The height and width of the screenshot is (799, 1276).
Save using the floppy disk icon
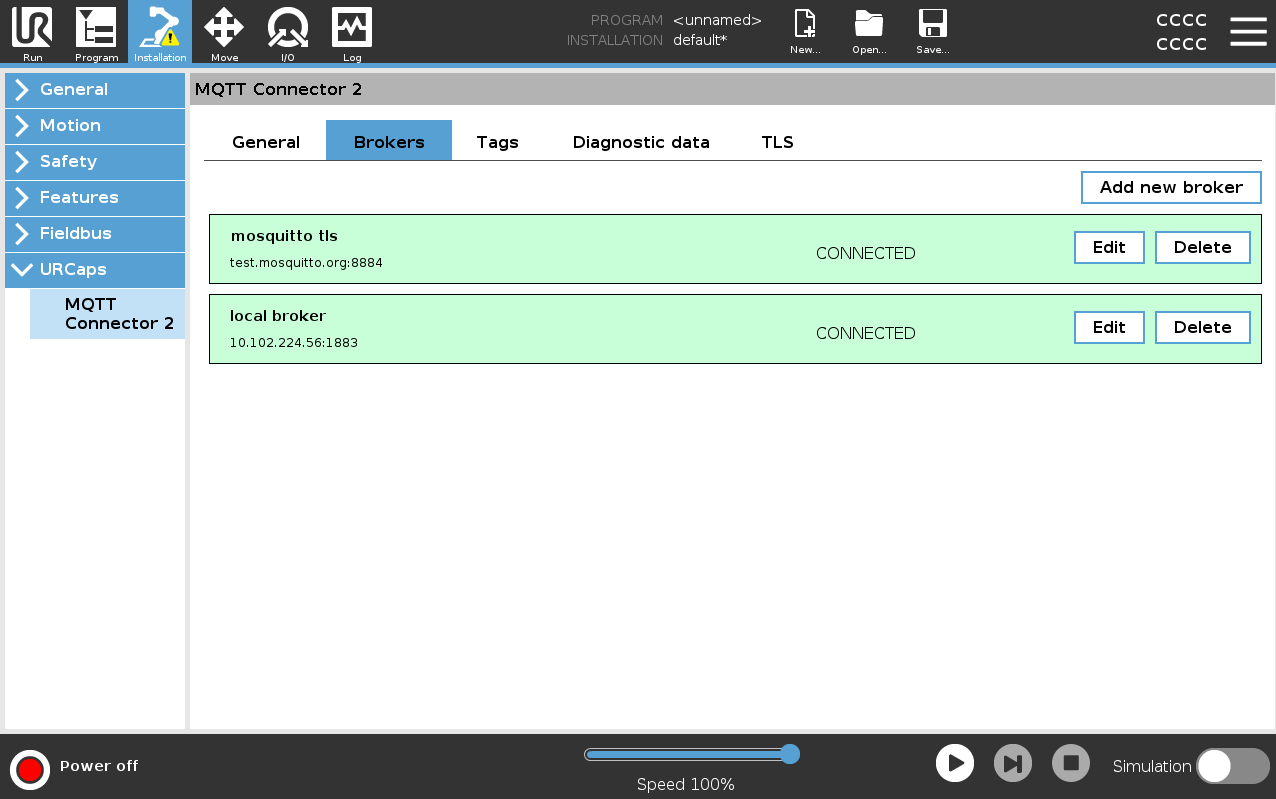(x=932, y=30)
